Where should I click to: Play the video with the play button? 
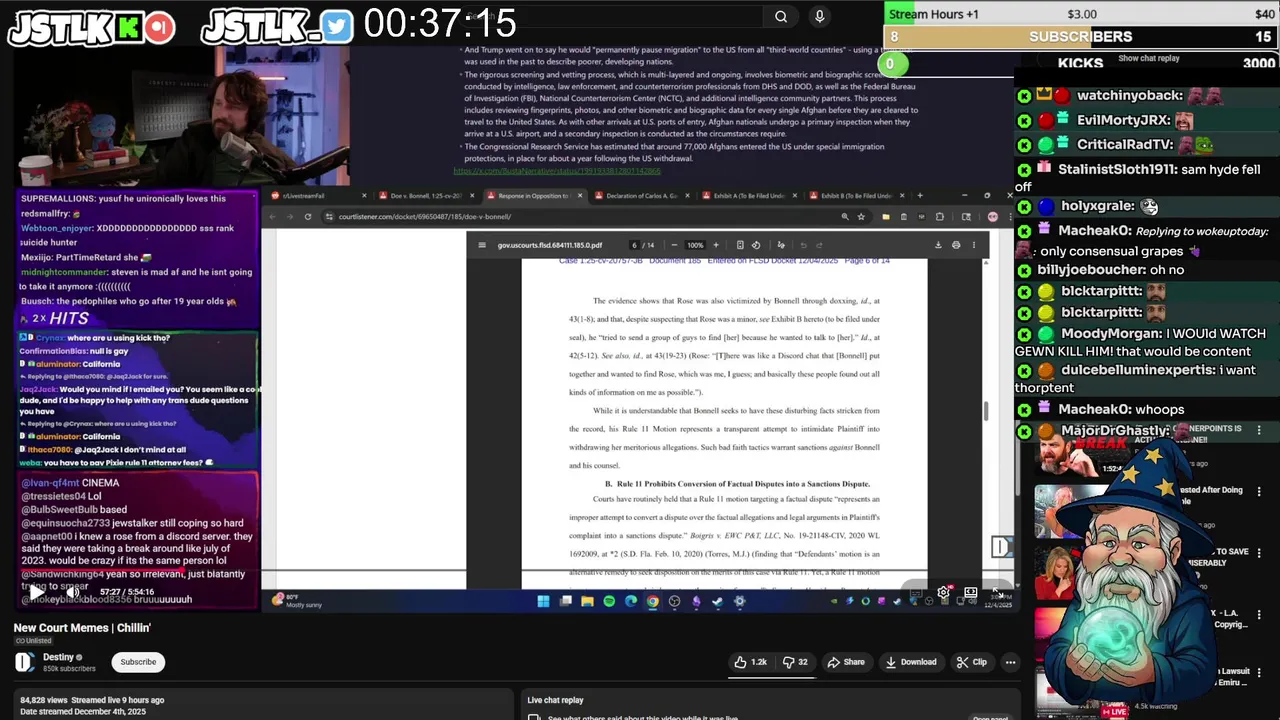(36, 592)
